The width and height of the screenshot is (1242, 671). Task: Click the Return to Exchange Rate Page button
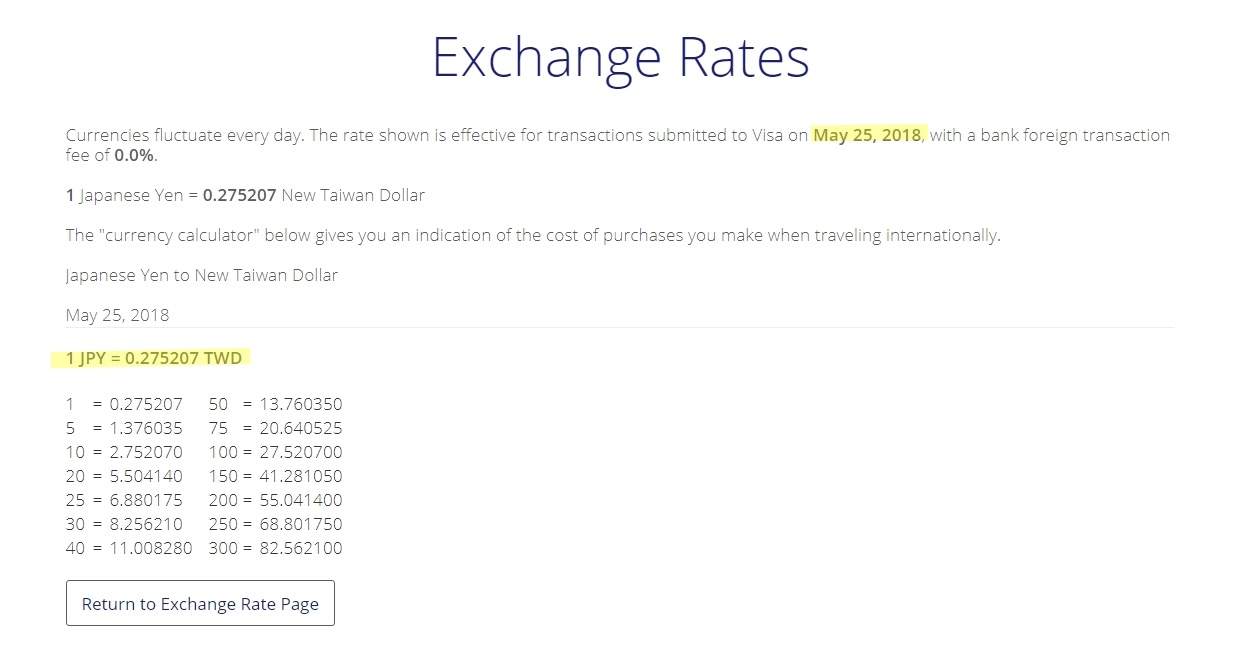(200, 603)
